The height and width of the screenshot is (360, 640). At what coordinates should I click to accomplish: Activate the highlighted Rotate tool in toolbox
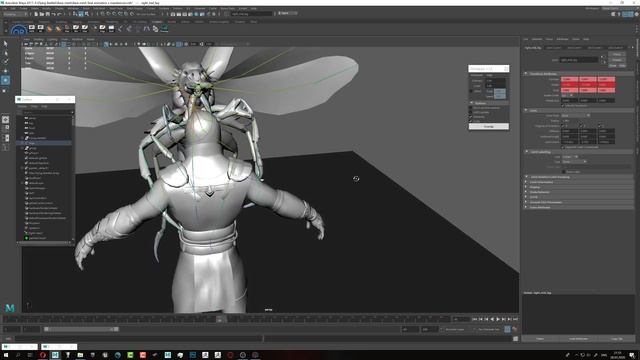5,80
